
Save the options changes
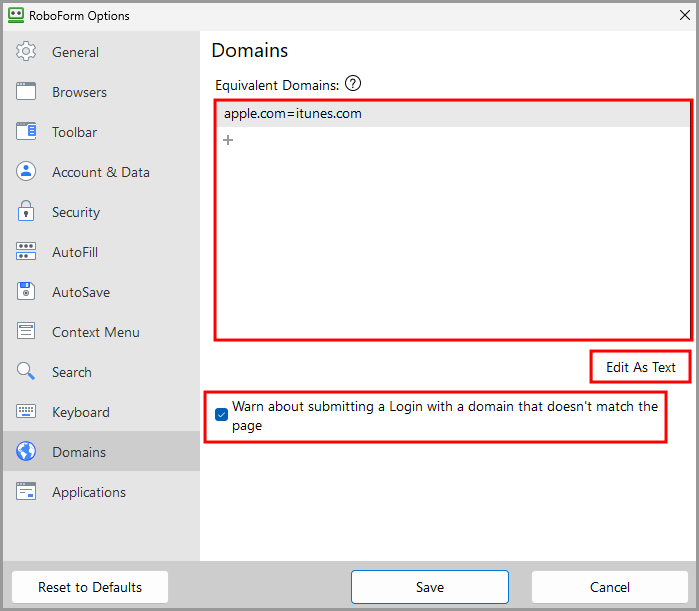pos(430,587)
